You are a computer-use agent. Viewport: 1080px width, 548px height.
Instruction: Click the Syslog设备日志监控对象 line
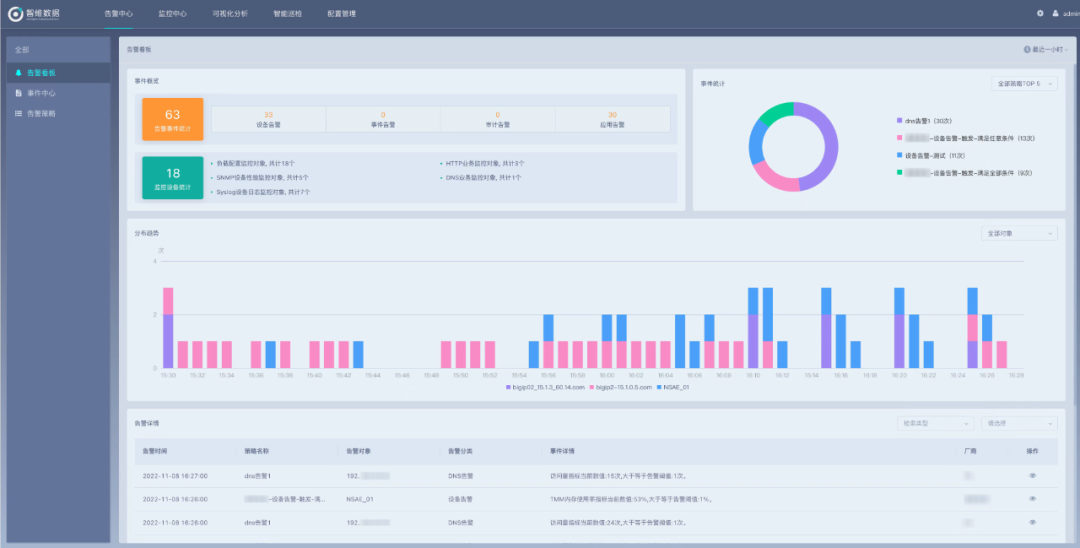click(263, 192)
